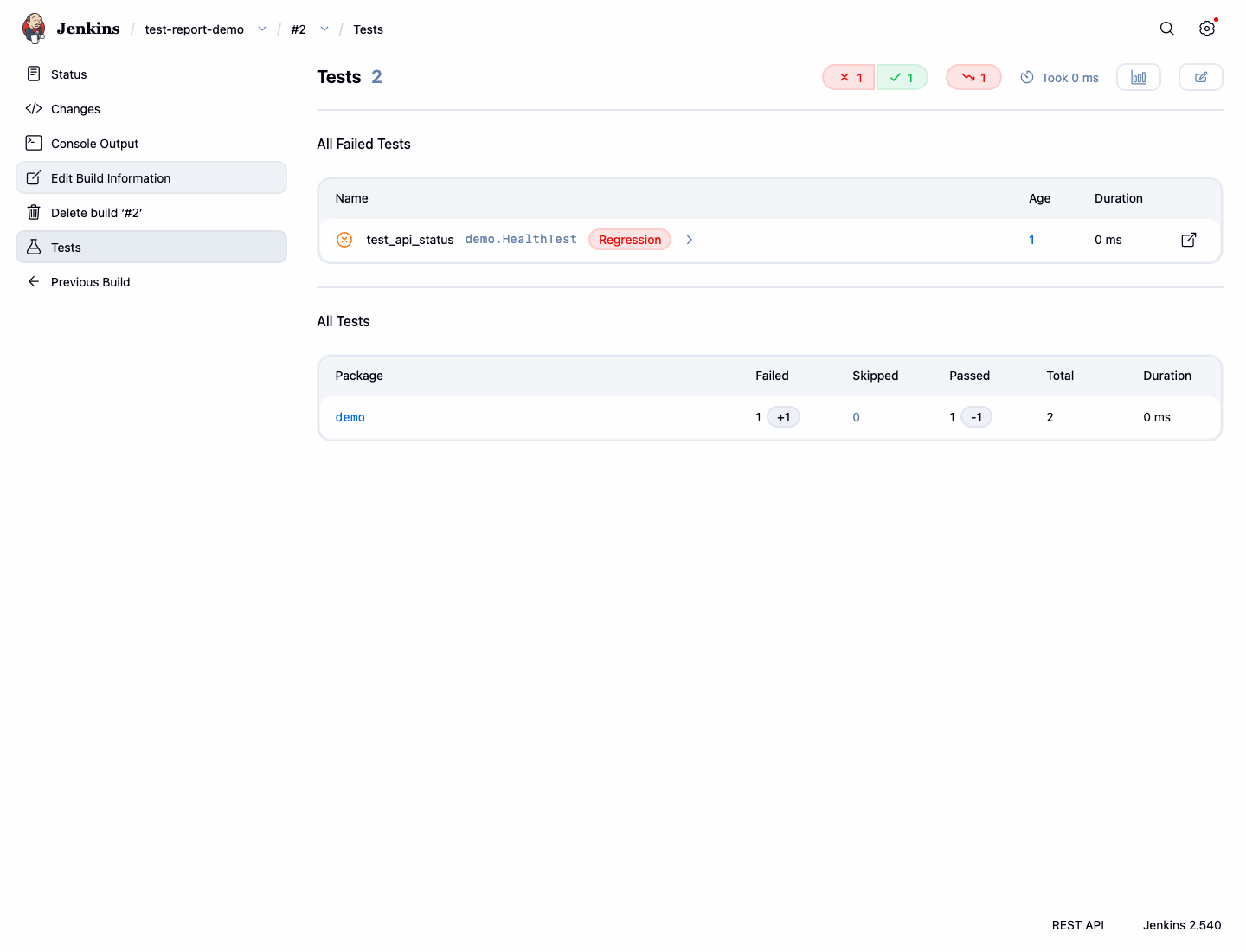Open test_api_status in new window icon
The image size is (1246, 952).
point(1189,240)
